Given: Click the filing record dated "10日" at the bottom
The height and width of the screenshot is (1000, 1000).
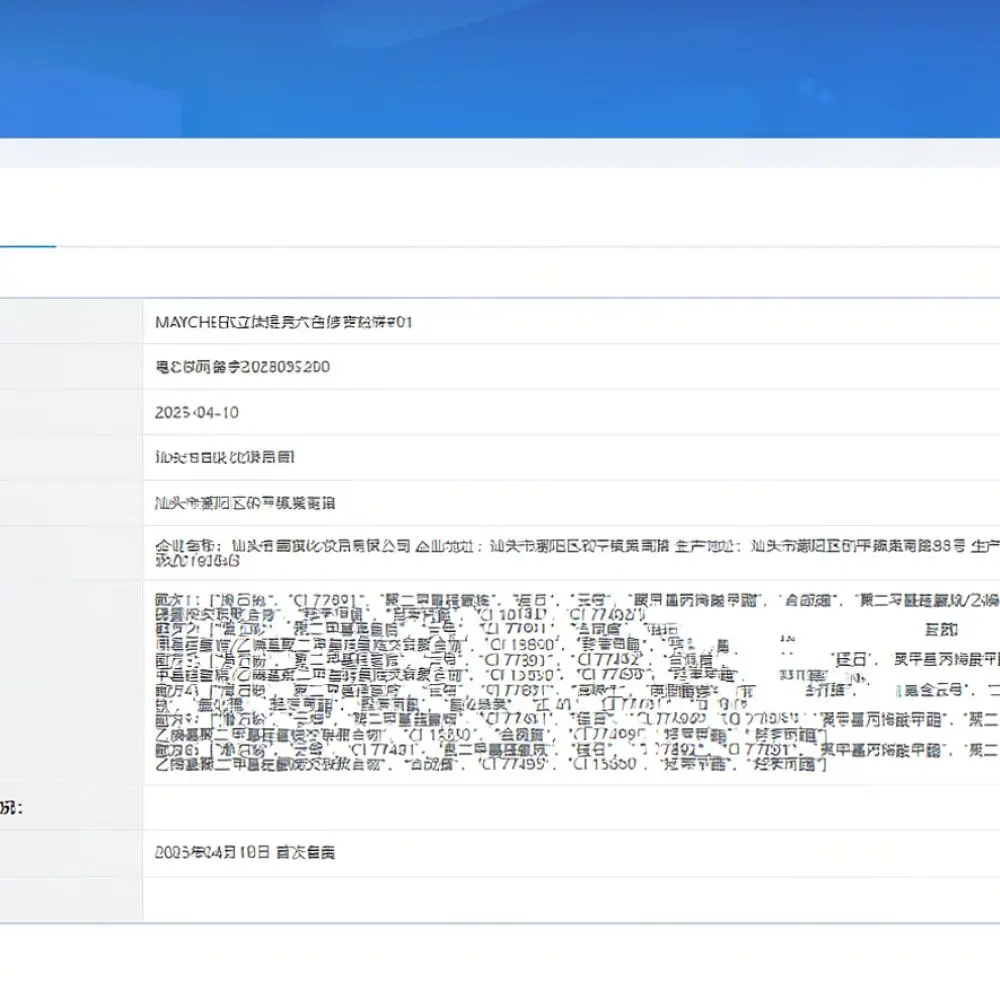Looking at the screenshot, I should (x=245, y=853).
